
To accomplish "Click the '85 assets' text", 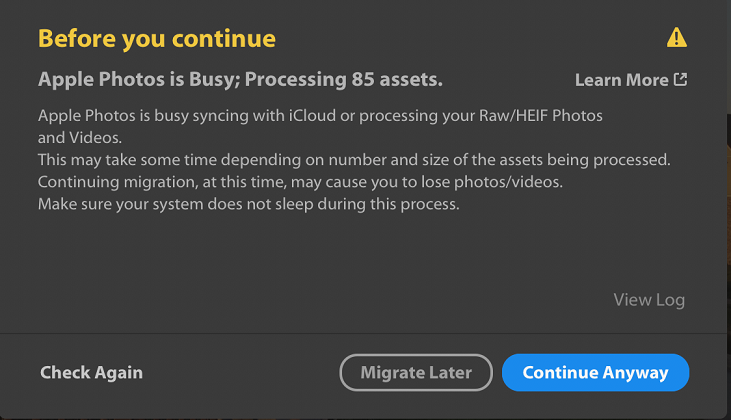I will pos(397,79).
